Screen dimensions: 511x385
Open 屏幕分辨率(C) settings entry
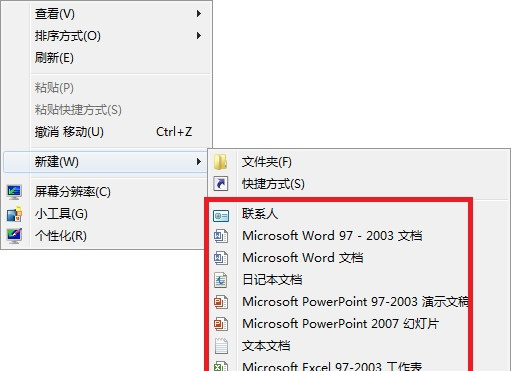pyautogui.click(x=105, y=192)
